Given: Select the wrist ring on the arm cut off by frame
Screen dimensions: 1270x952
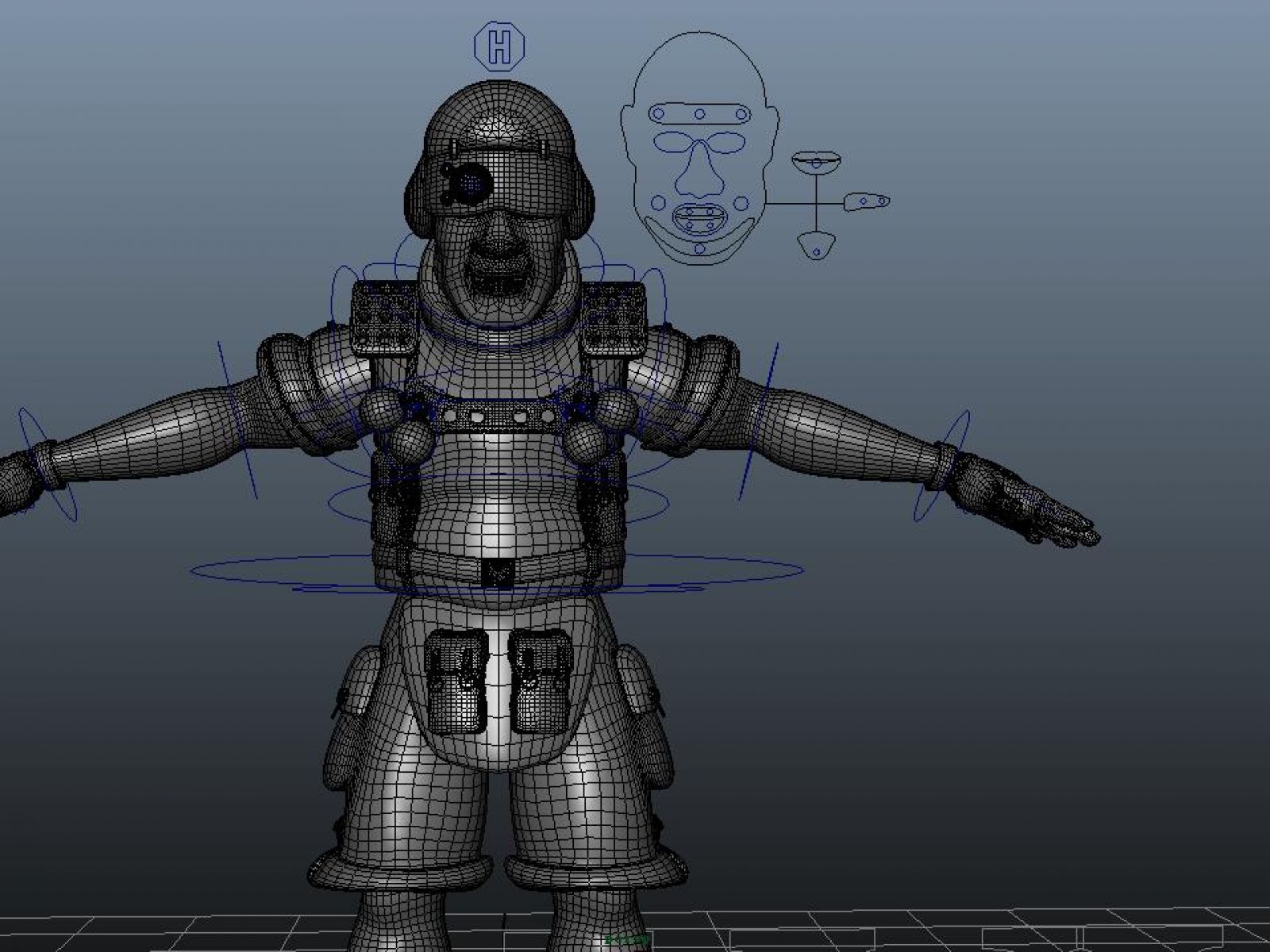Looking at the screenshot, I should point(47,466).
